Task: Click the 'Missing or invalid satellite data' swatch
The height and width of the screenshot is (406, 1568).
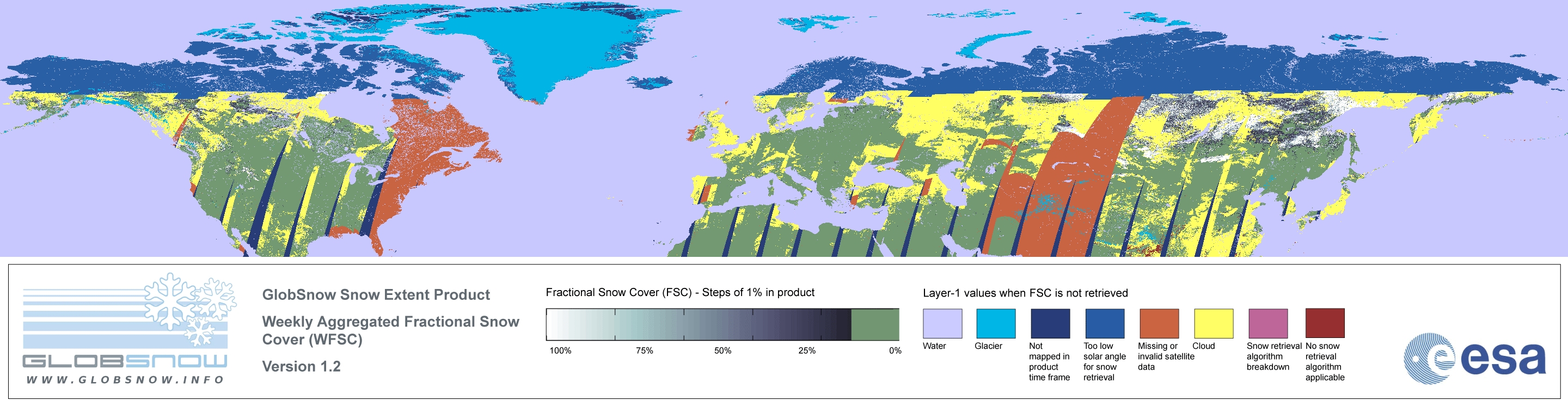Action: [x=1159, y=323]
